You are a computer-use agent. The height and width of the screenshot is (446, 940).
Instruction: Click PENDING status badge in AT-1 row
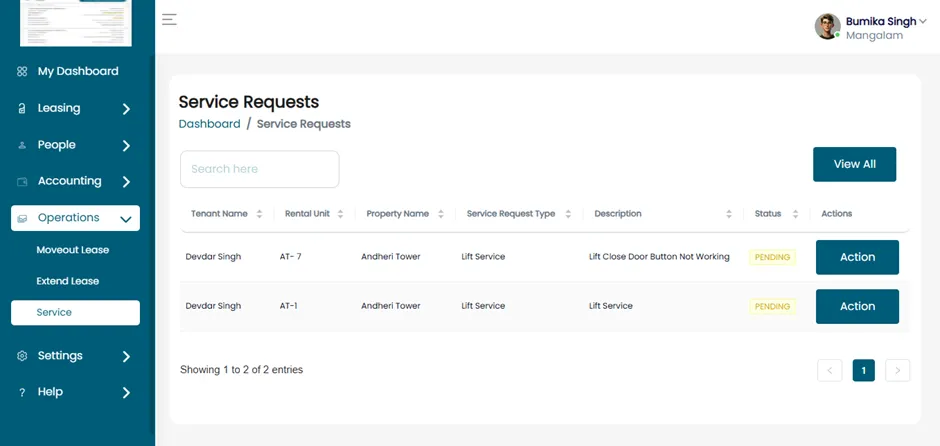pyautogui.click(x=772, y=306)
